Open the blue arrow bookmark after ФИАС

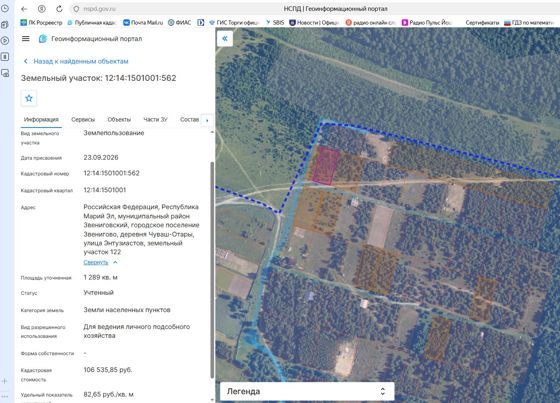click(201, 23)
